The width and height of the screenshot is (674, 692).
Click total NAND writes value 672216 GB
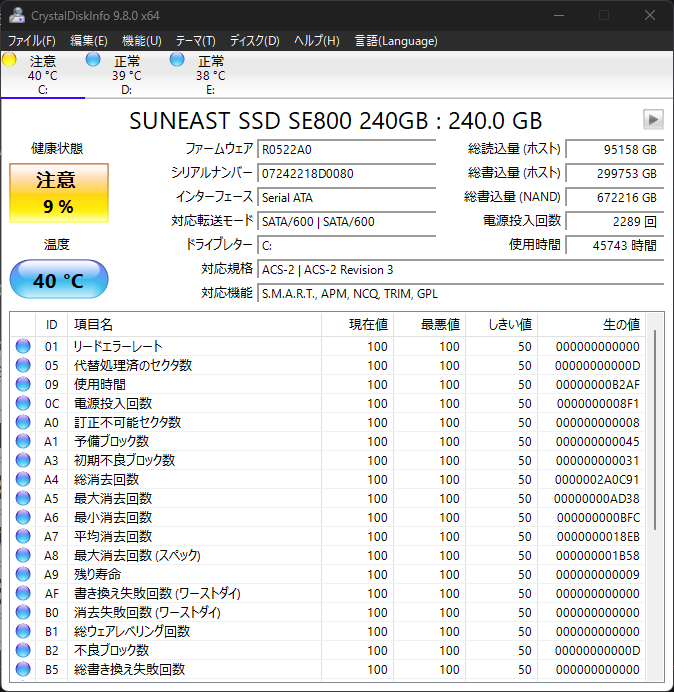click(x=615, y=197)
